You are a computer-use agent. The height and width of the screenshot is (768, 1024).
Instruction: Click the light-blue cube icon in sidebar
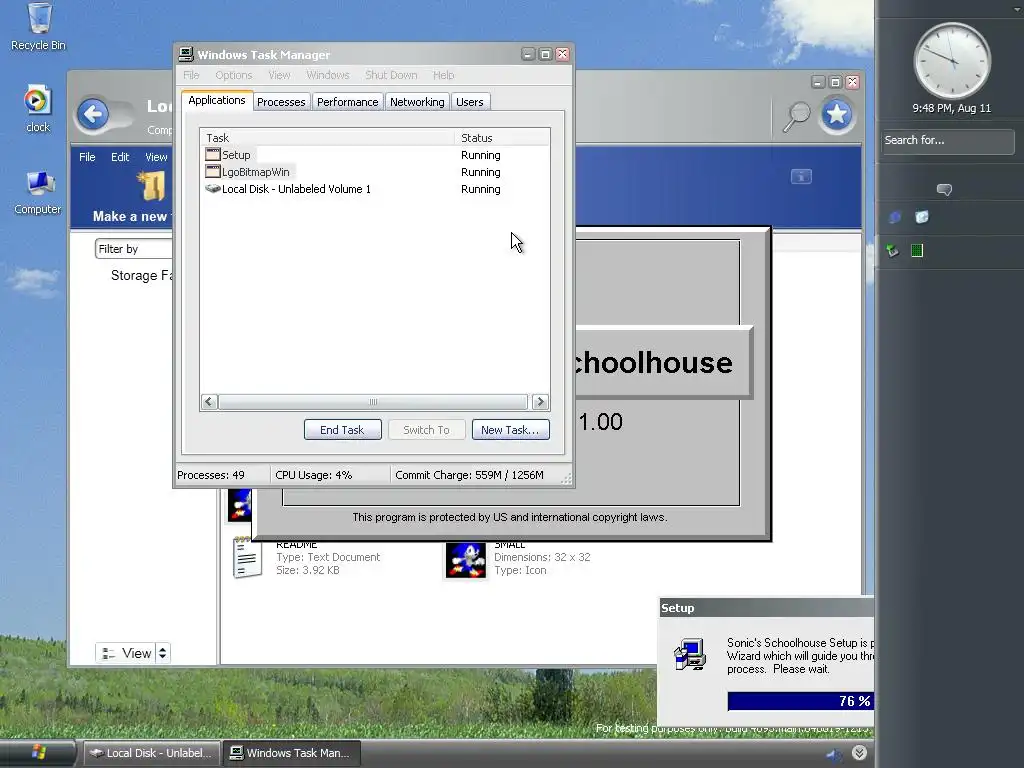921,217
